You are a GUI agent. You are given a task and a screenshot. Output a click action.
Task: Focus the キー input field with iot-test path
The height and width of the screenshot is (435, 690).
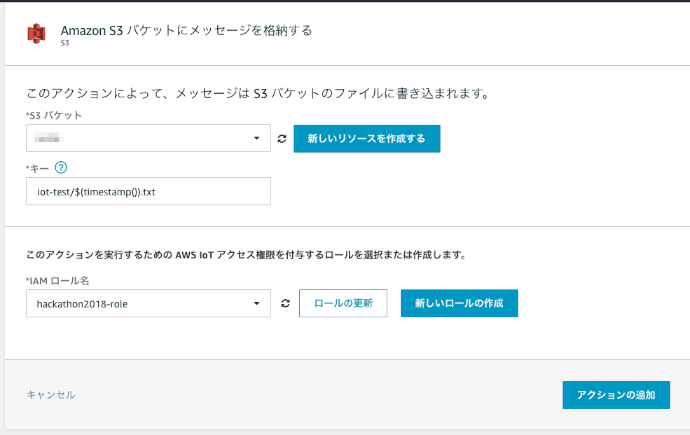pos(148,191)
